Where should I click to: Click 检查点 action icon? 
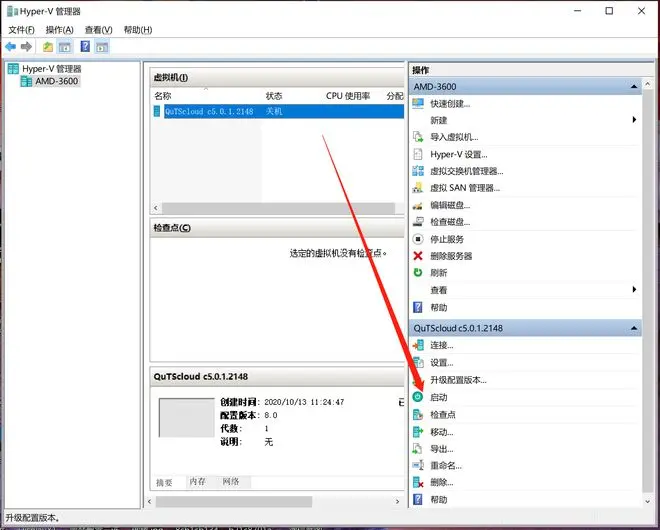(x=418, y=415)
